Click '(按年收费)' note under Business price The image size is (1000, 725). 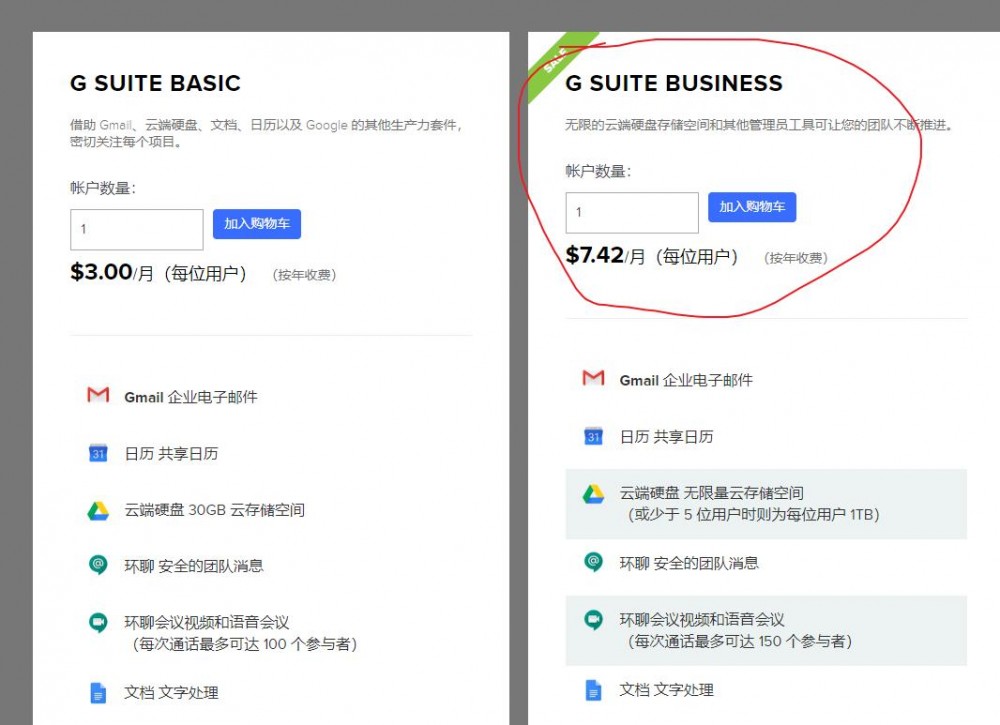[795, 258]
